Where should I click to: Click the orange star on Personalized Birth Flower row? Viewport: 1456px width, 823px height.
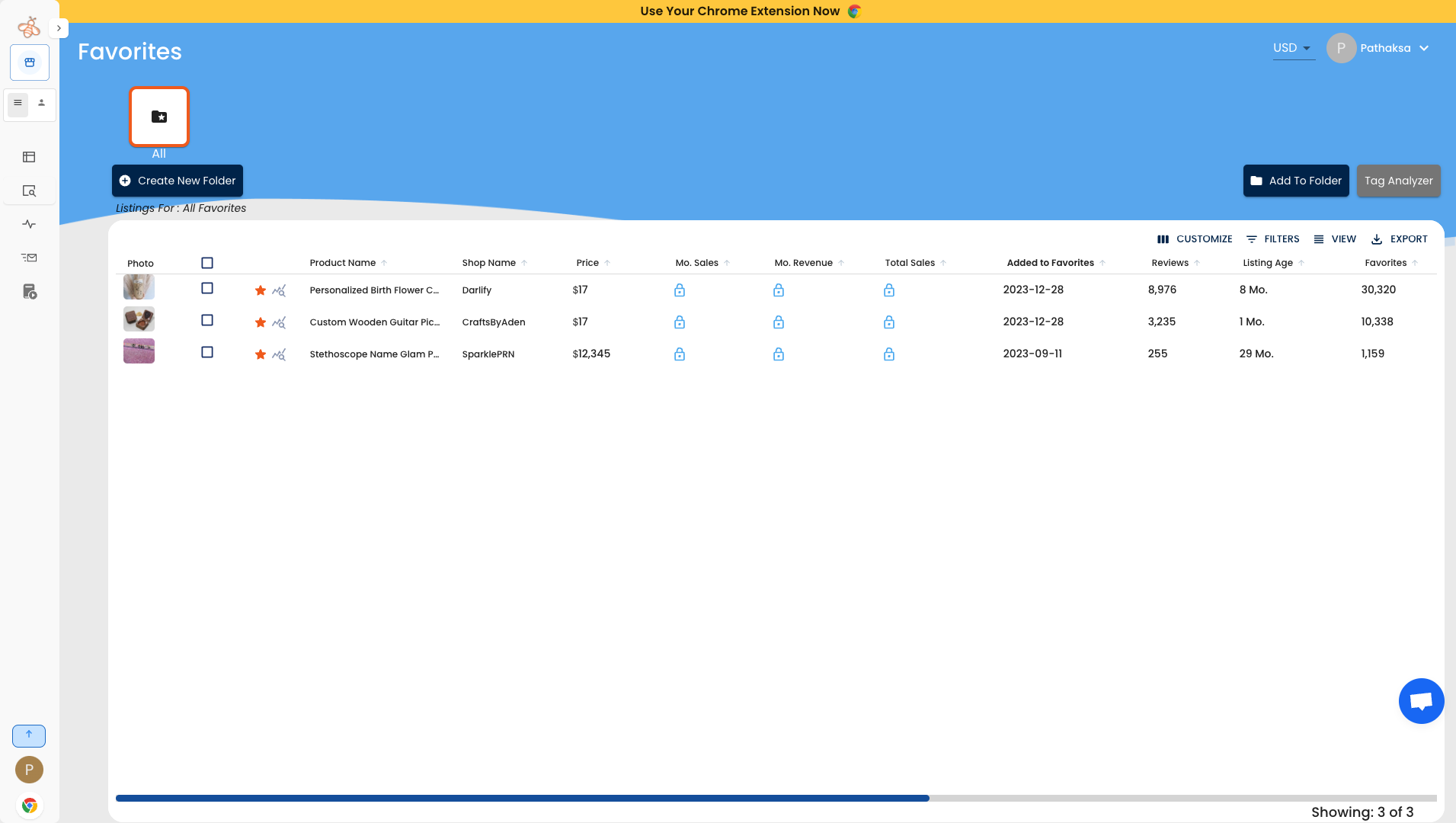260,290
